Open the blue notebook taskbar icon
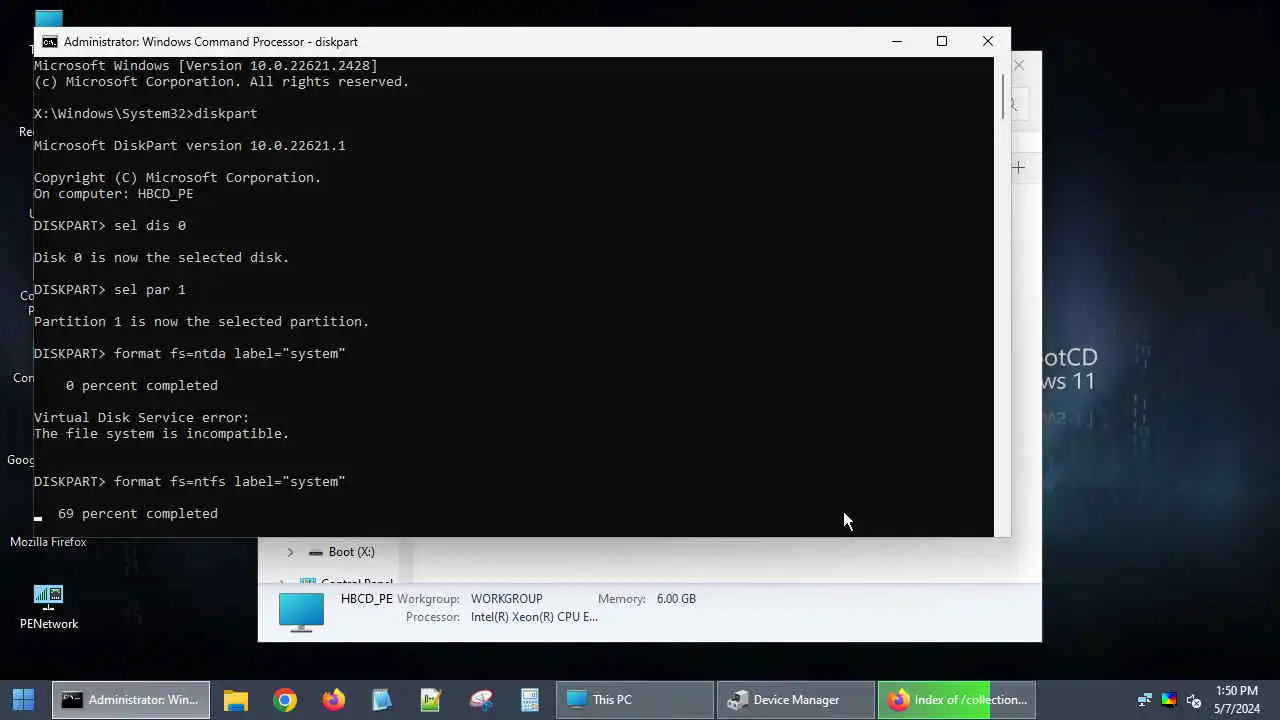 [x=382, y=699]
